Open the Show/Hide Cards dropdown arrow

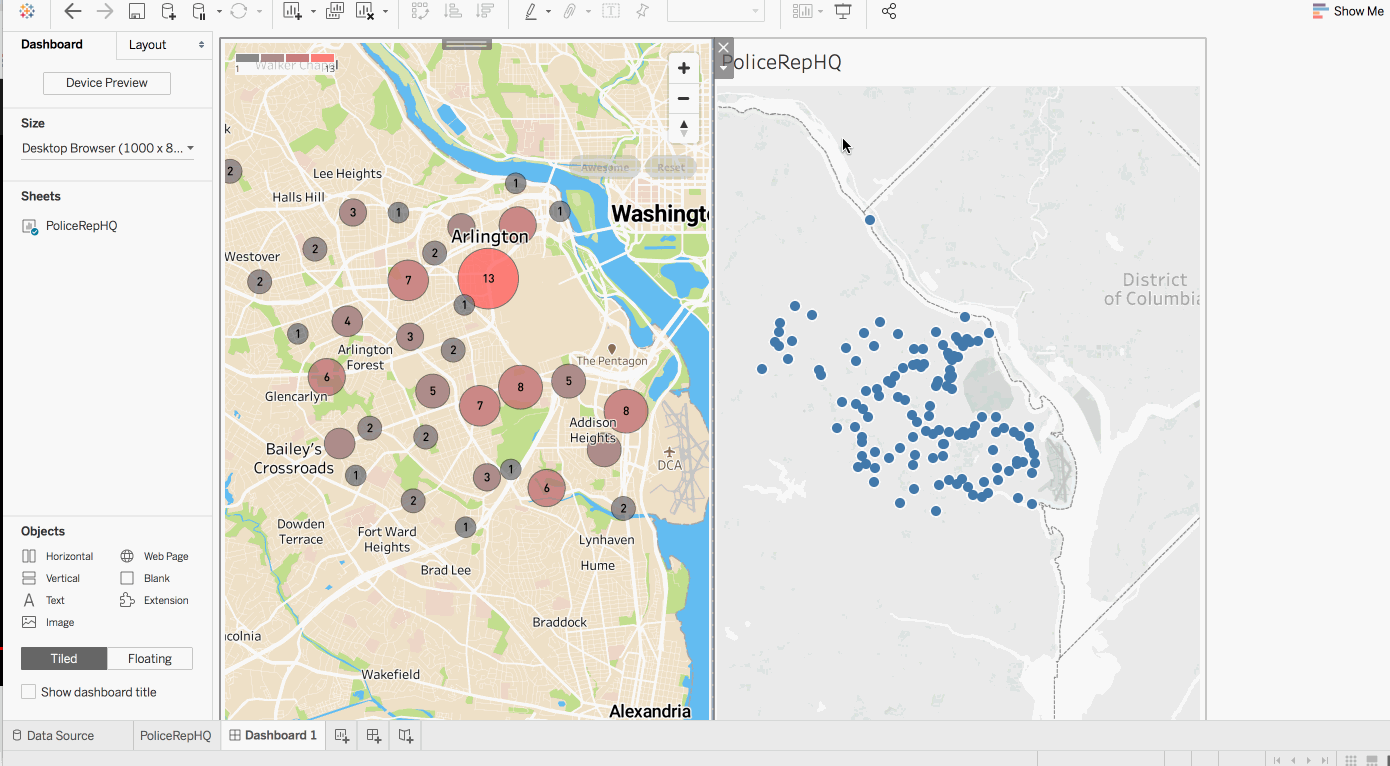pos(820,12)
